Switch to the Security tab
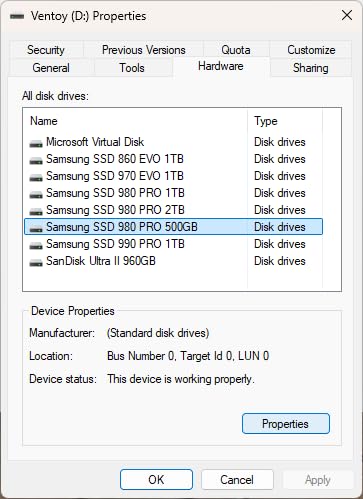 (46, 50)
